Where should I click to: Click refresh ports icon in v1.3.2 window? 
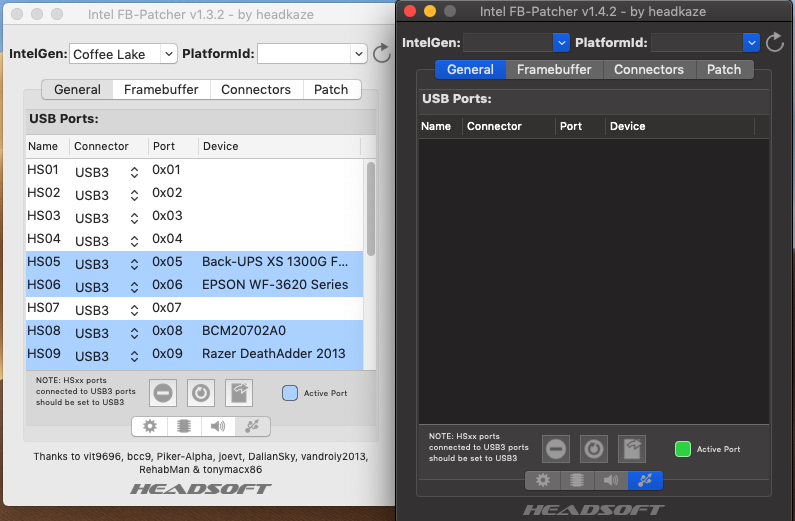click(x=201, y=393)
